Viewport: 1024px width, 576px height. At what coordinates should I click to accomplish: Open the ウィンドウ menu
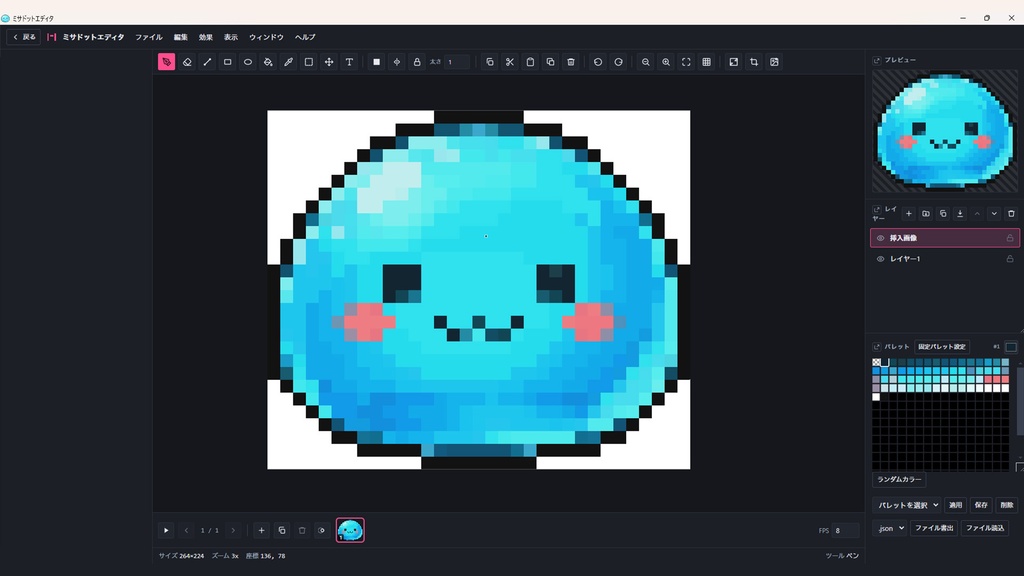pos(266,37)
